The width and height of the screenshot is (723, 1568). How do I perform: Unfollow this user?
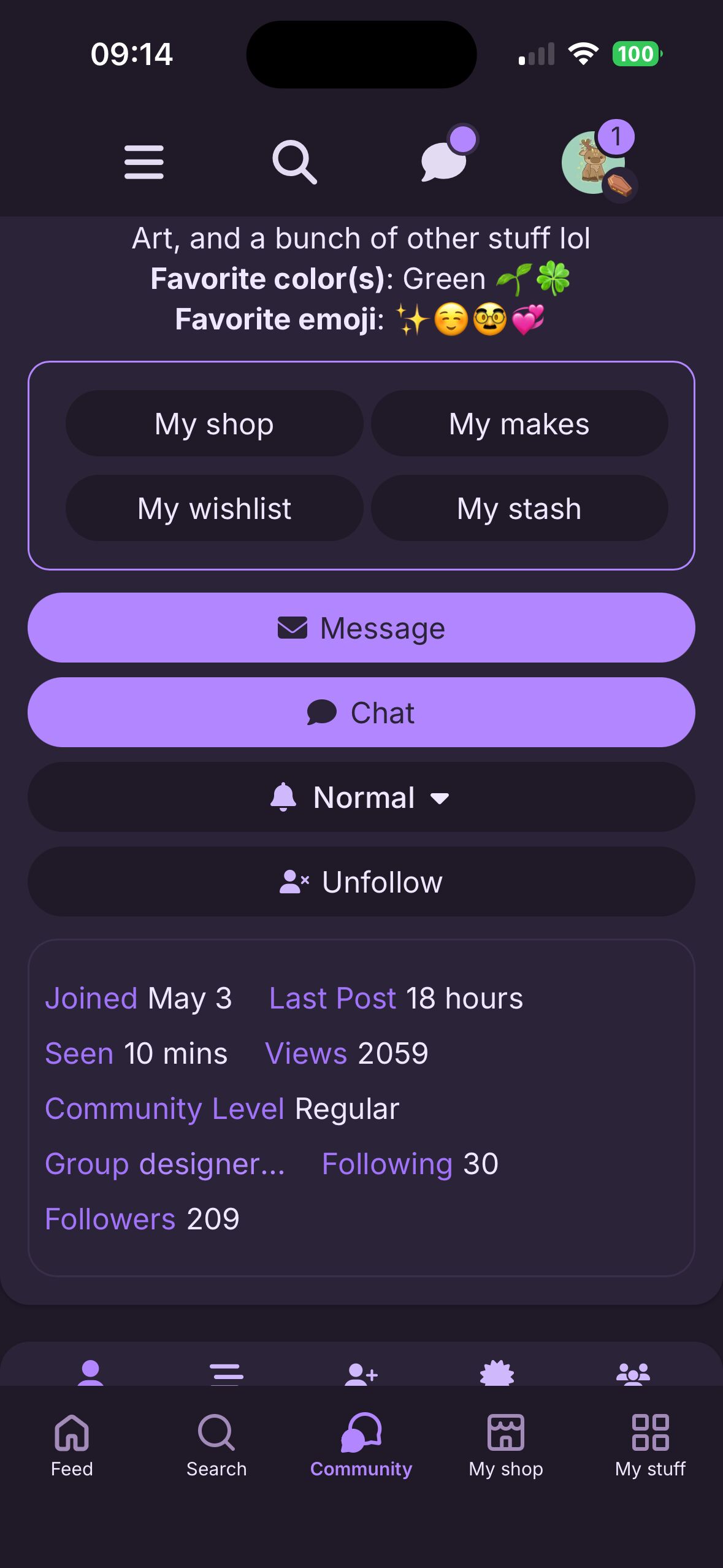tap(361, 882)
